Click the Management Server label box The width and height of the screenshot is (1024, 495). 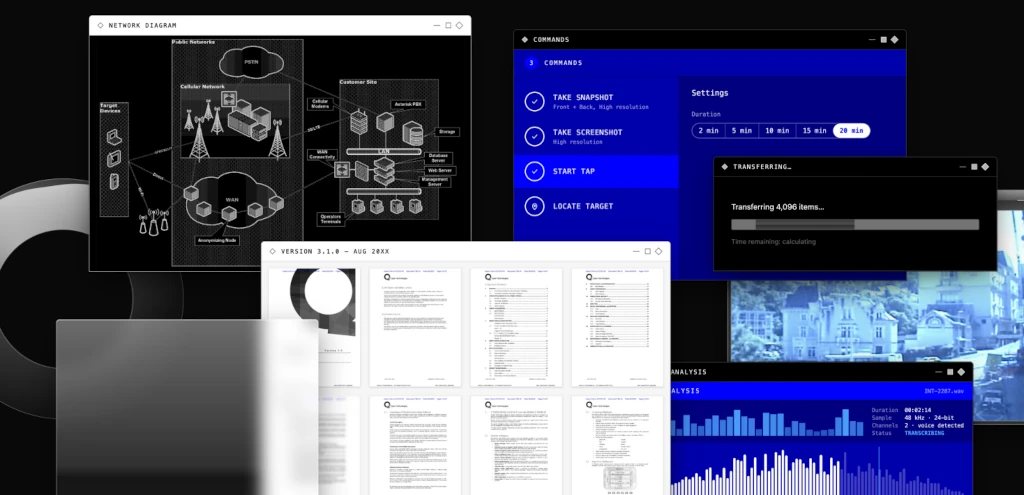[435, 182]
